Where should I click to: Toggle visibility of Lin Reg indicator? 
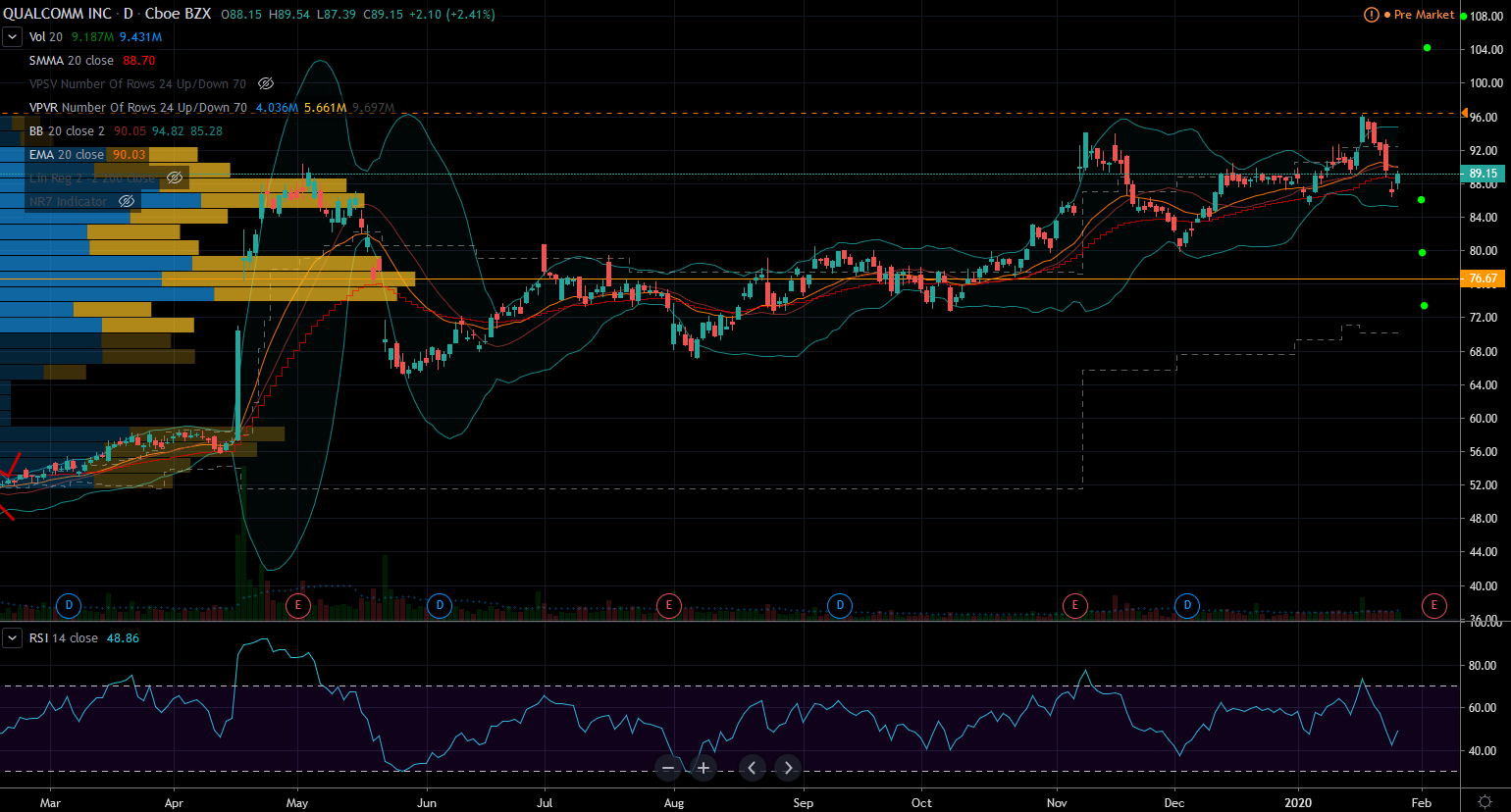click(x=175, y=178)
